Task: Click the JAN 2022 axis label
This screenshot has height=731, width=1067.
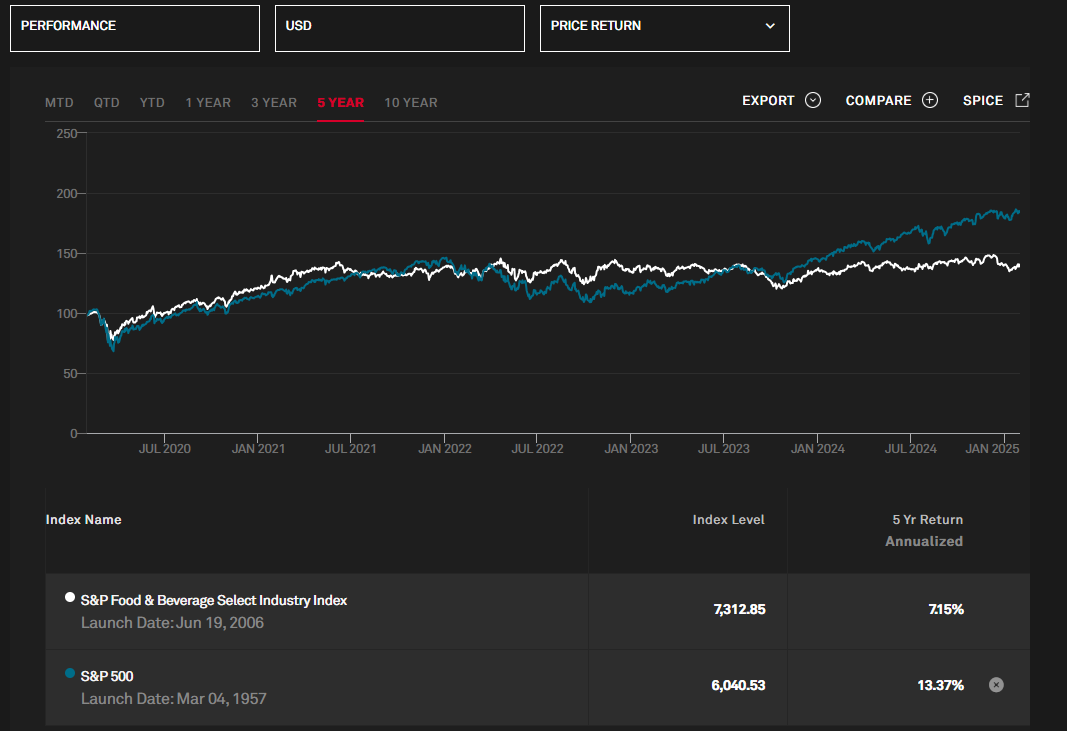Action: click(x=444, y=449)
